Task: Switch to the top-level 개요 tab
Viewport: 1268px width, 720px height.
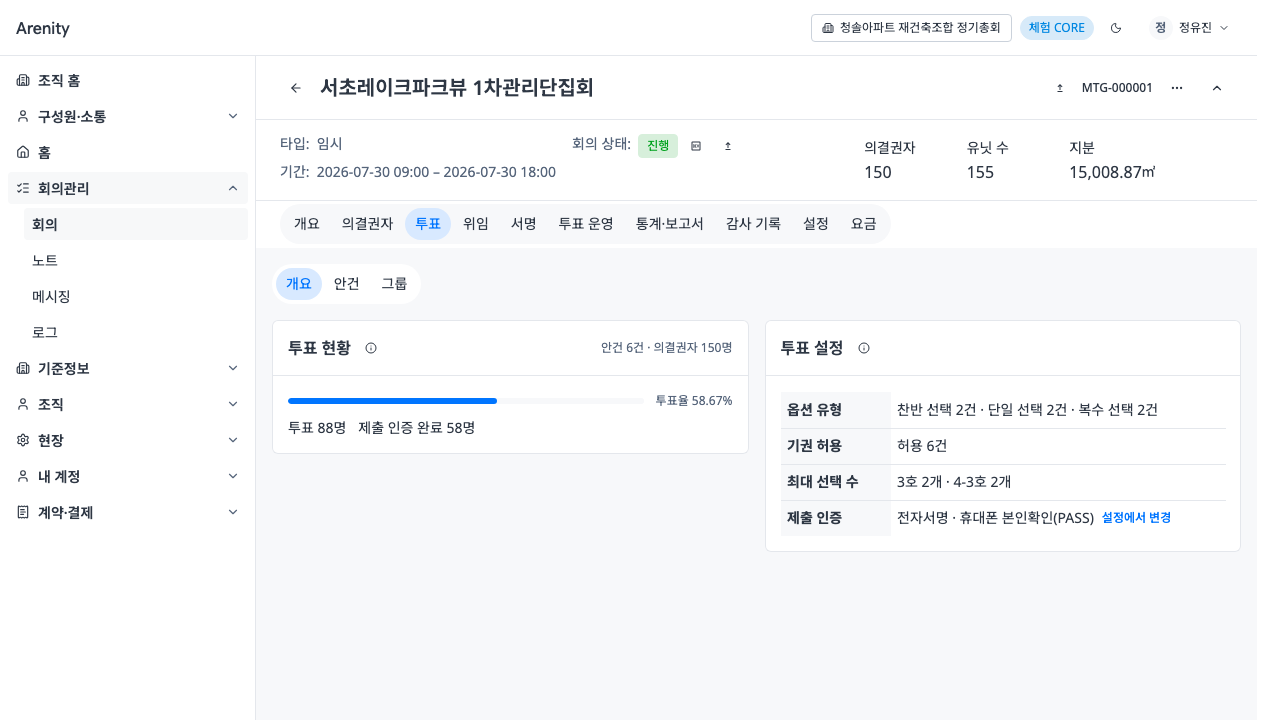Action: (x=307, y=224)
